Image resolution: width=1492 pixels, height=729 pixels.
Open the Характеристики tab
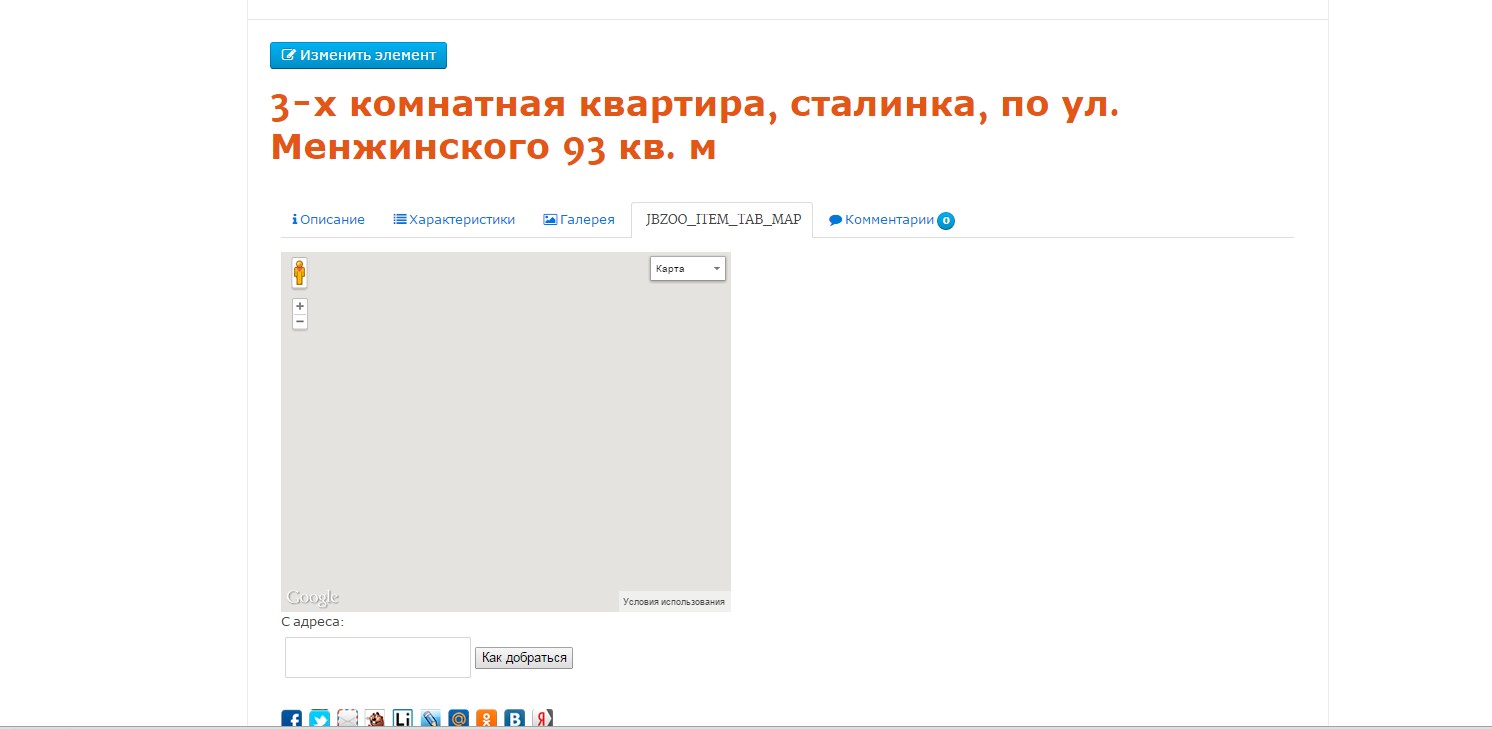click(x=454, y=220)
